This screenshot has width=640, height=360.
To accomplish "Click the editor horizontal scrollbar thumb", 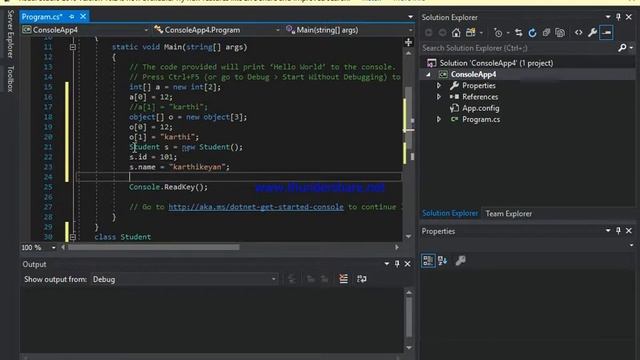I will pyautogui.click(x=154, y=247).
